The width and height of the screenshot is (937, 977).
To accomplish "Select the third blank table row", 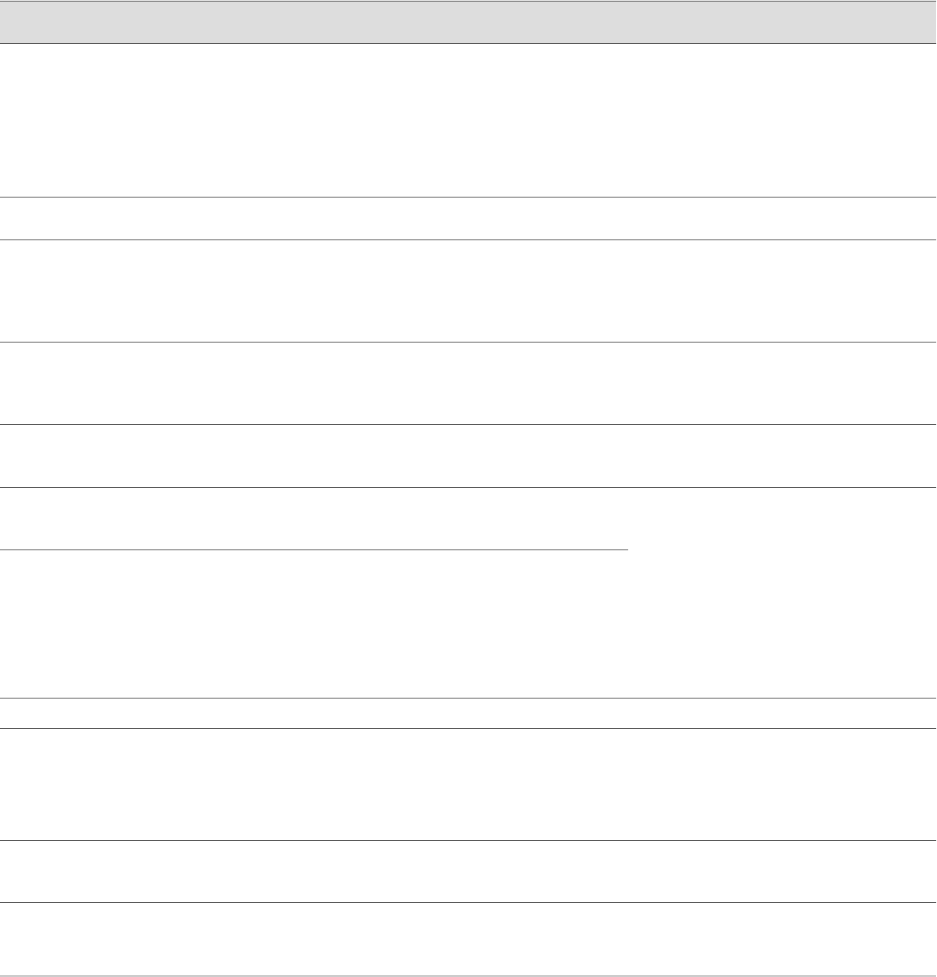I will pyautogui.click(x=468, y=291).
